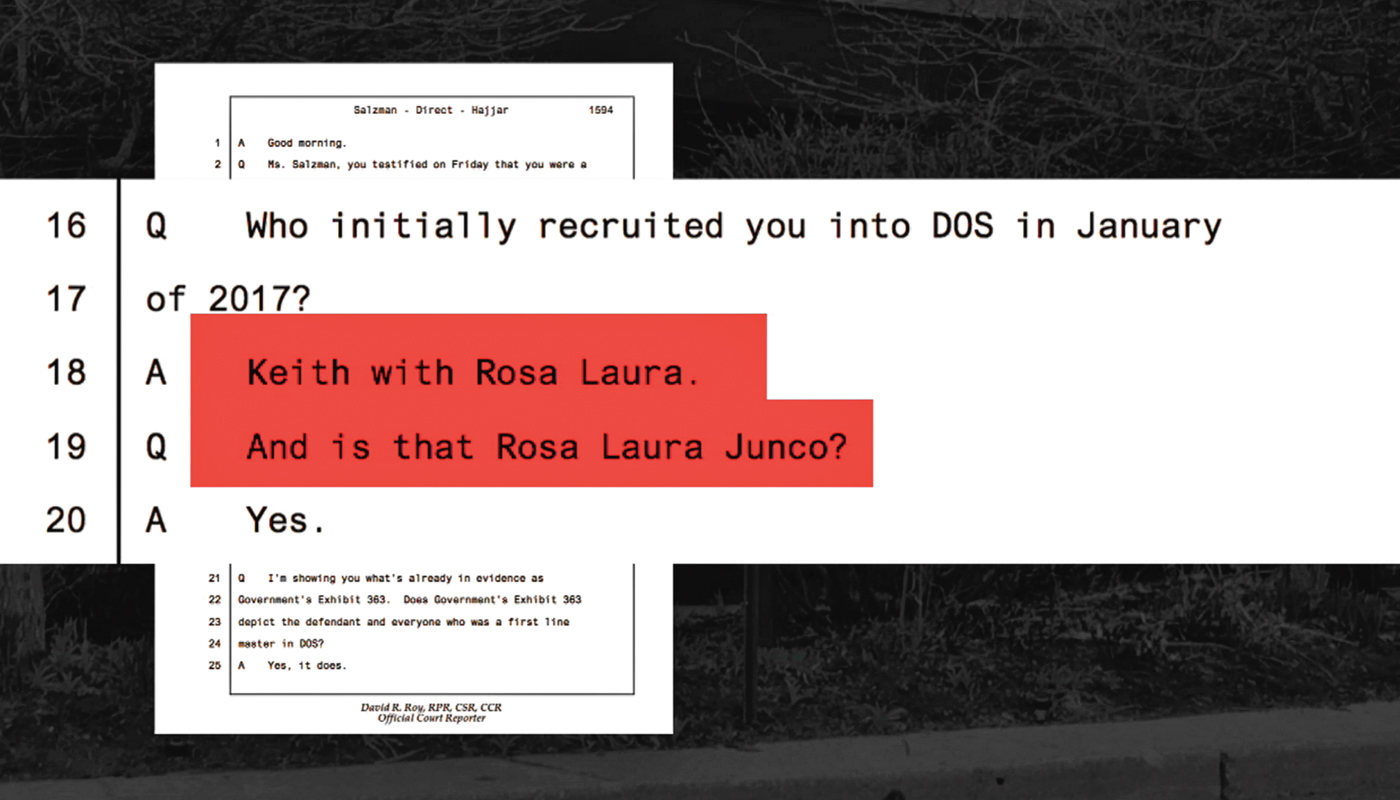Select the highlighted answer "Keith with Rosa Laura."
1400x800 pixels.
click(471, 373)
